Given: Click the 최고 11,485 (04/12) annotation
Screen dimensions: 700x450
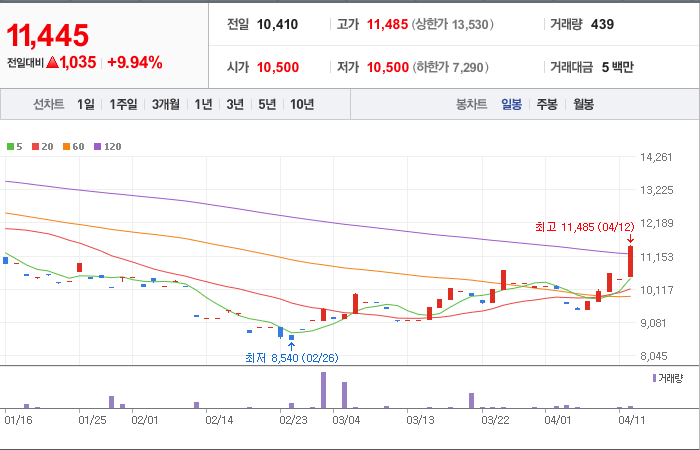Looking at the screenshot, I should point(585,227).
